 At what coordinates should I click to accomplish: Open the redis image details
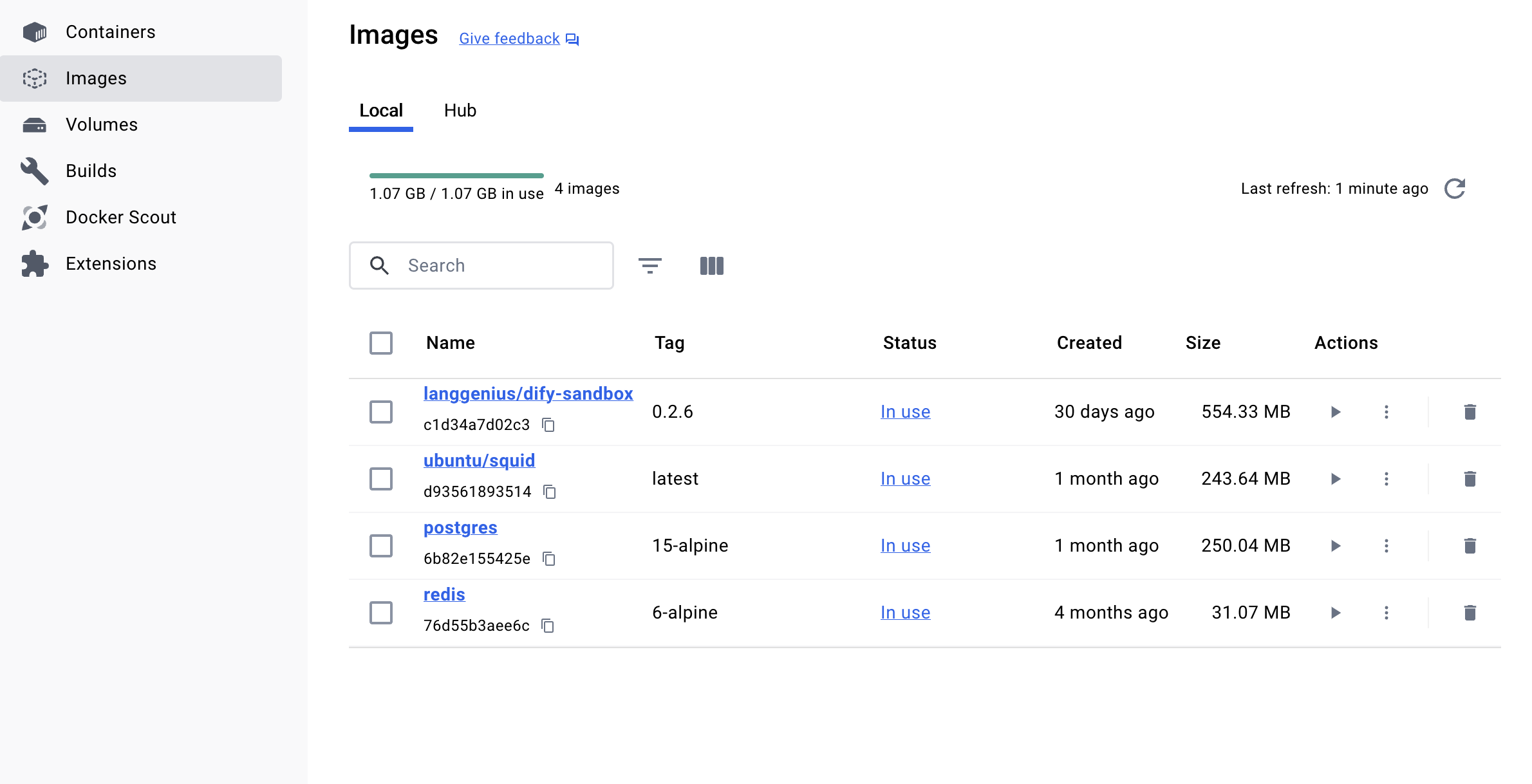pos(444,595)
